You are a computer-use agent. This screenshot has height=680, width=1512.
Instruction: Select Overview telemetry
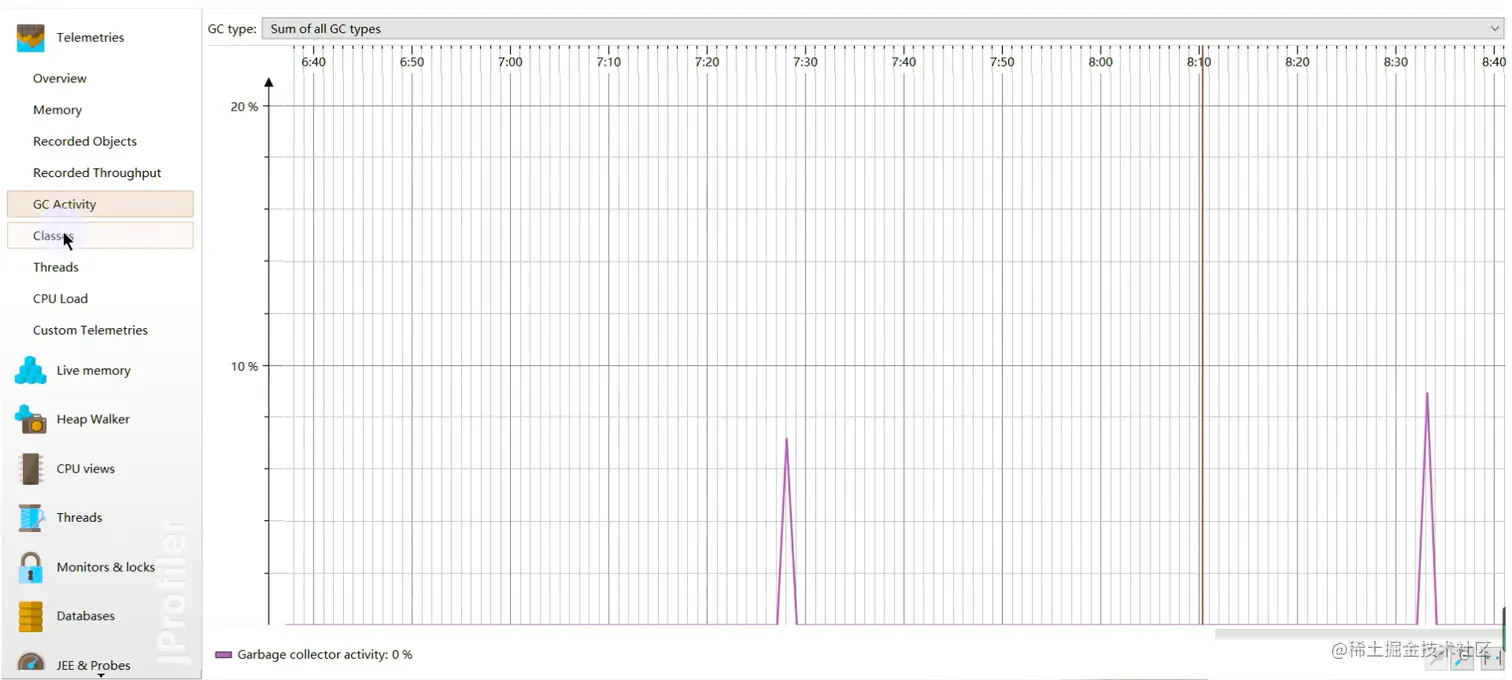(x=60, y=78)
